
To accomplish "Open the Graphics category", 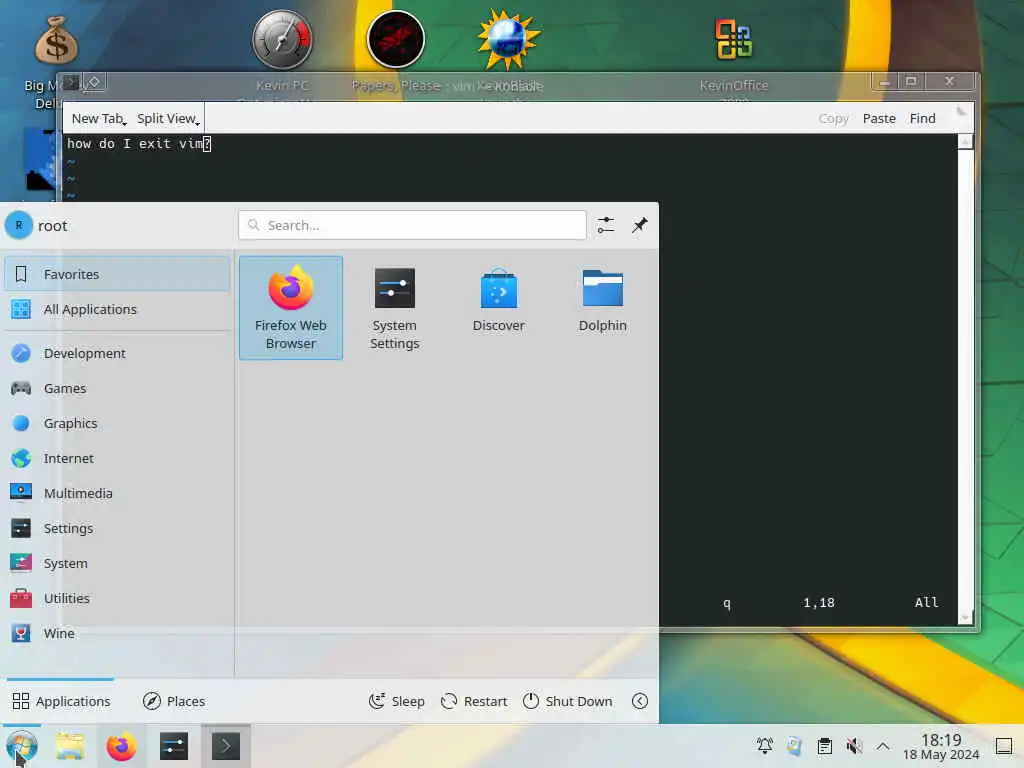I will click(x=117, y=423).
